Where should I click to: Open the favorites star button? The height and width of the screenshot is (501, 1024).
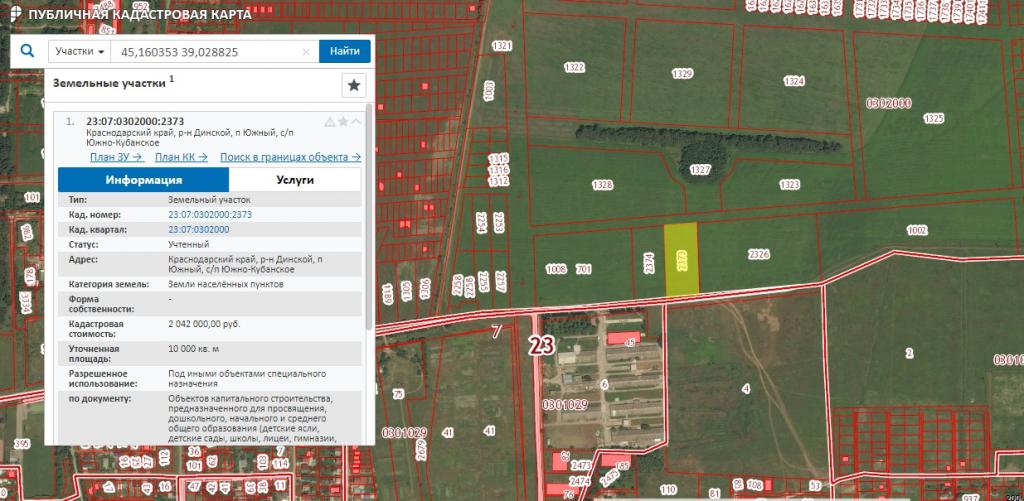[x=355, y=86]
